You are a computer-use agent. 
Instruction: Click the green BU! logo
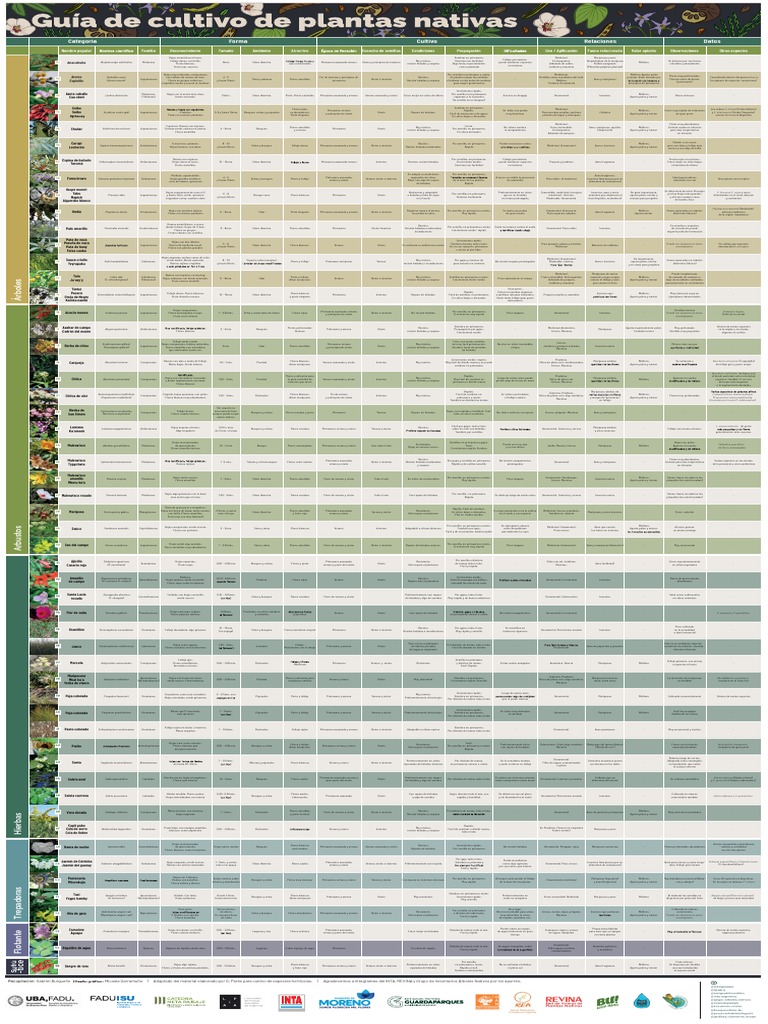pos(607,1001)
